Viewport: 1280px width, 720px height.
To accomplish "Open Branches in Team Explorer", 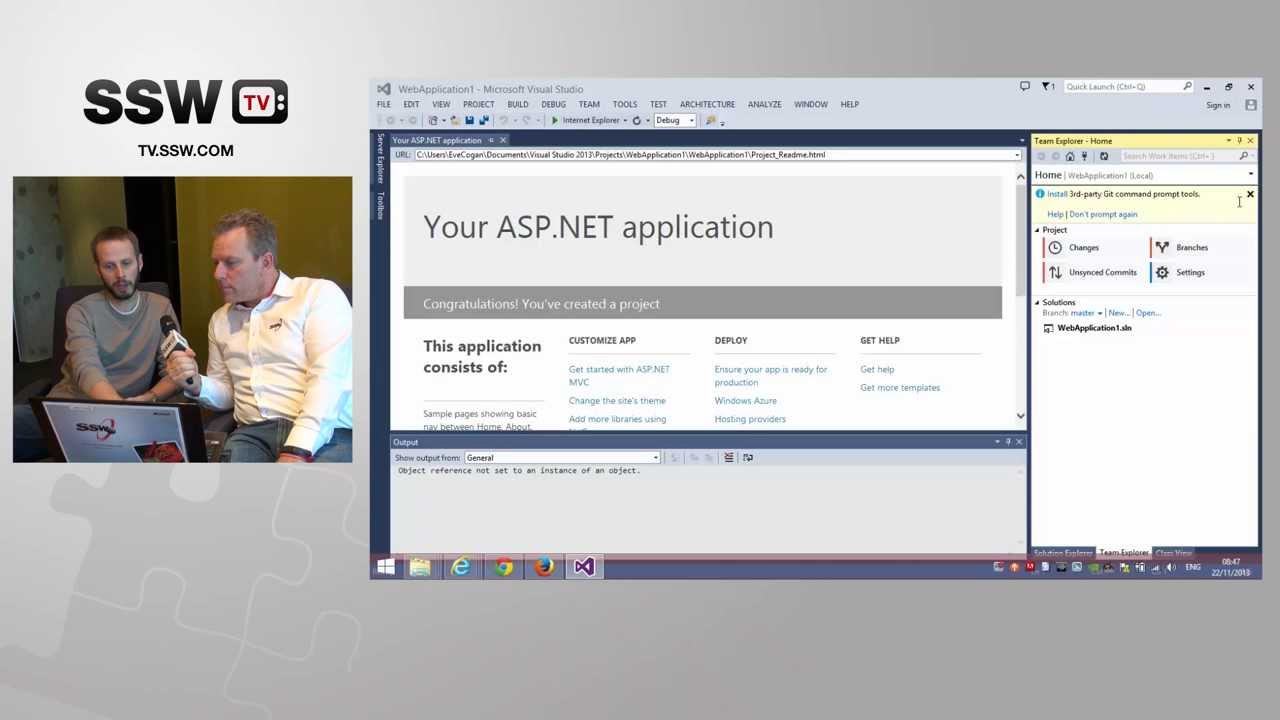I will point(1192,247).
